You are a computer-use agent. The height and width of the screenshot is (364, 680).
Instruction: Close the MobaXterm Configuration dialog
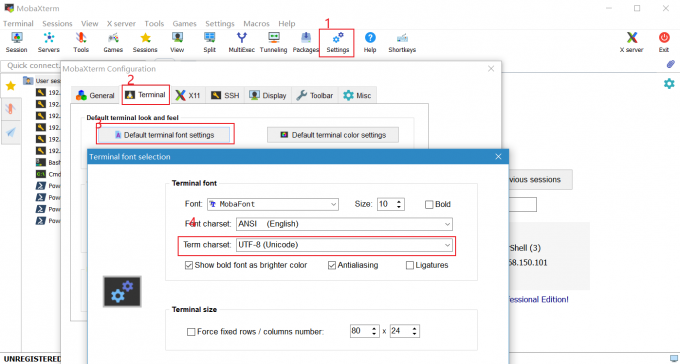(x=491, y=69)
